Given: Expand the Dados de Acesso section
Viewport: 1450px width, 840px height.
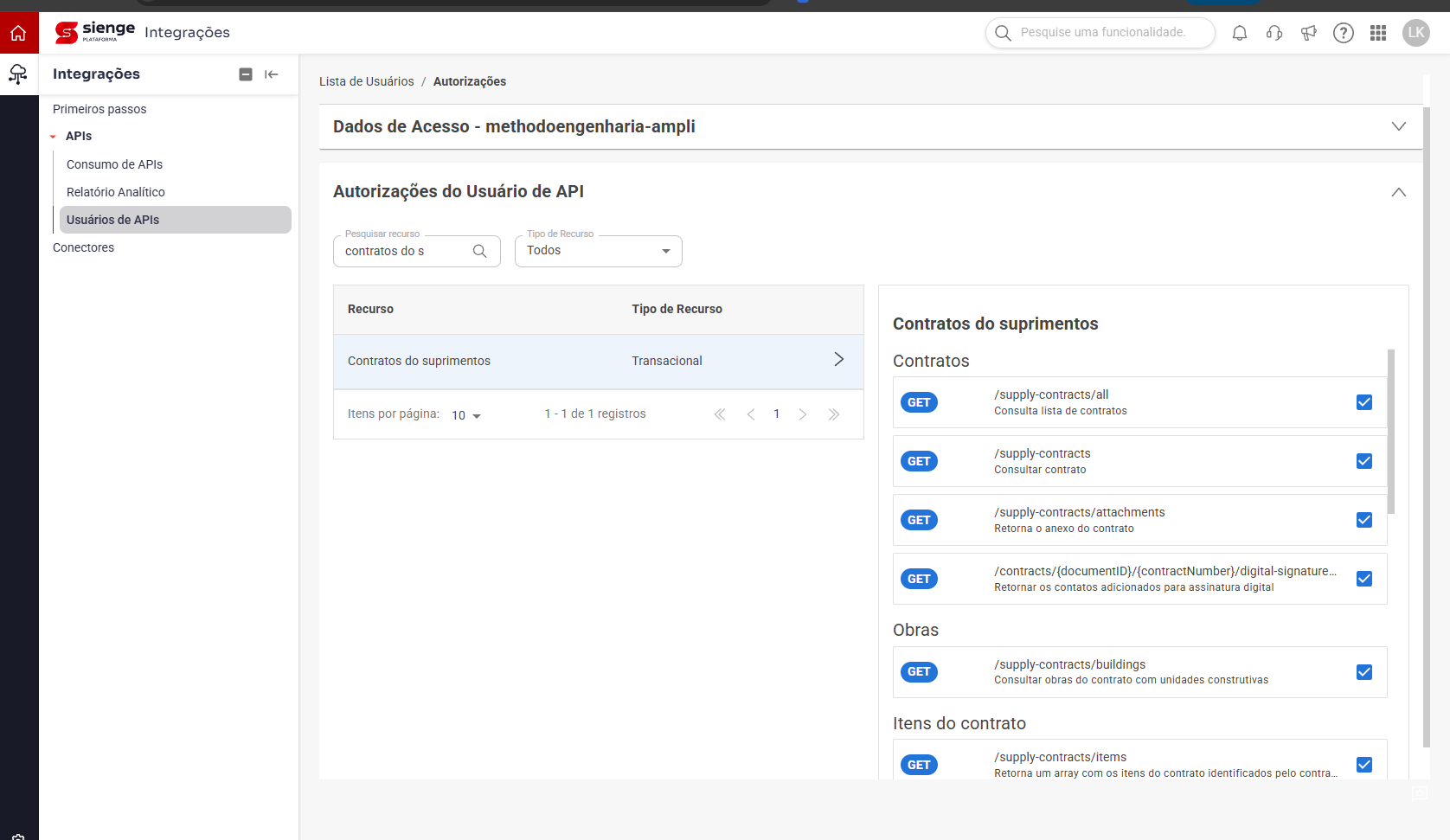Looking at the screenshot, I should click(1398, 126).
